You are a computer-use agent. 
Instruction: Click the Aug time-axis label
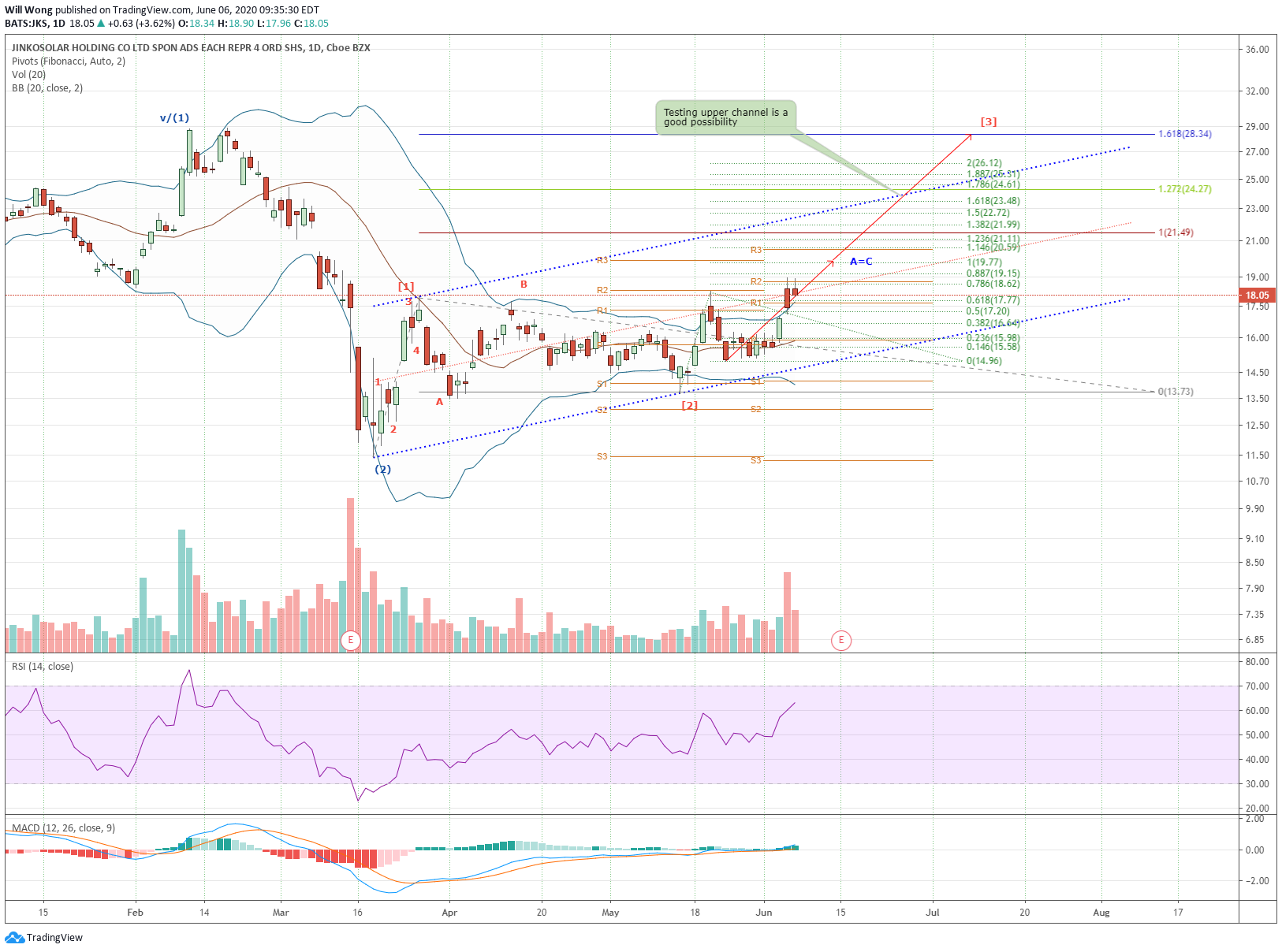click(1101, 913)
